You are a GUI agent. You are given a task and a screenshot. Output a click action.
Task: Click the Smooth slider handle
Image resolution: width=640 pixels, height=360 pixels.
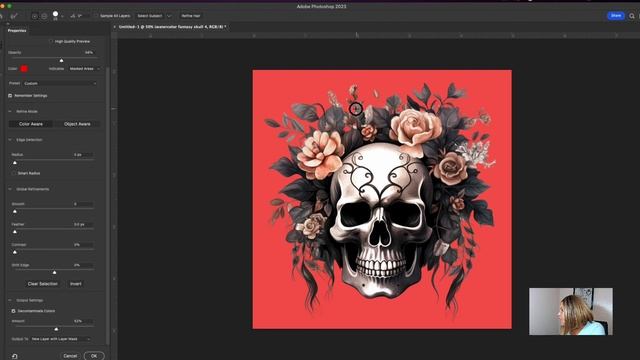click(15, 211)
